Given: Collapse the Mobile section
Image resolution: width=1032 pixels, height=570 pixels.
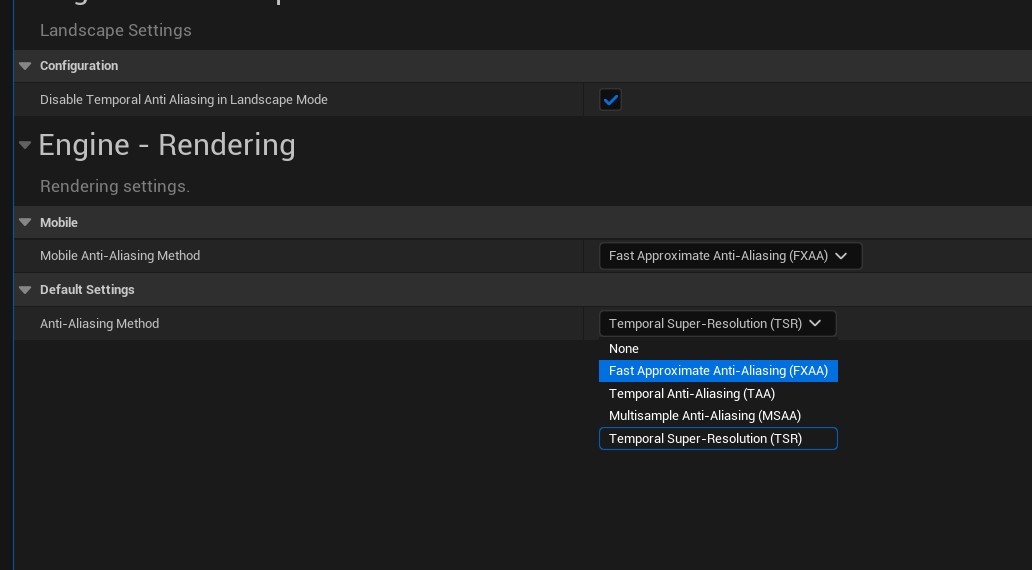Looking at the screenshot, I should (x=25, y=222).
